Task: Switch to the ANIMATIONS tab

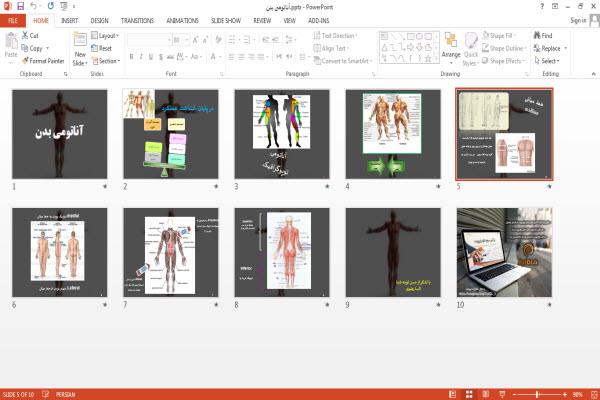Action: (x=182, y=21)
